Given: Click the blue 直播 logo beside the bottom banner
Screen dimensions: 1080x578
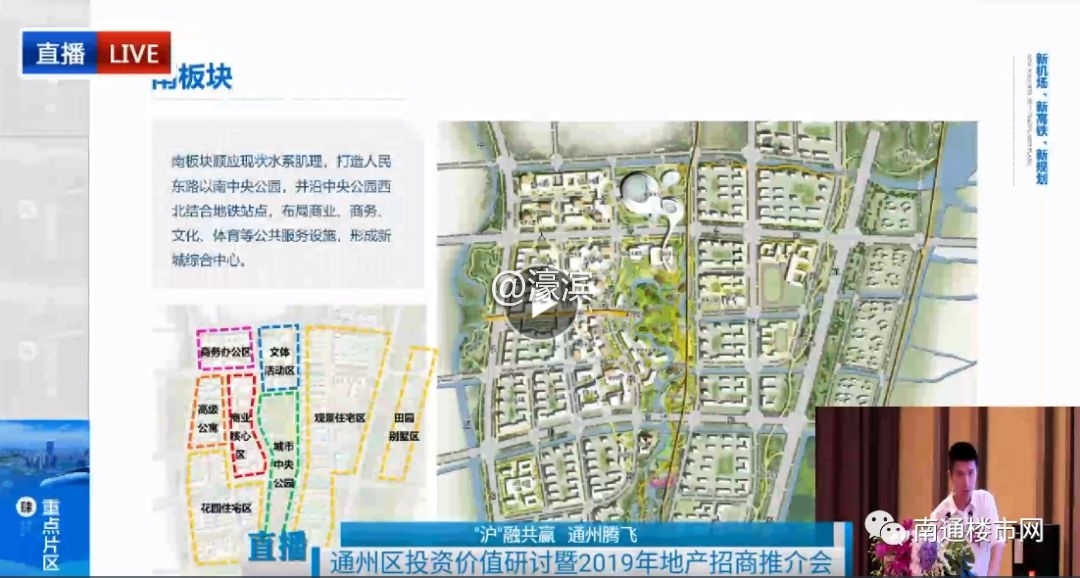Looking at the screenshot, I should [x=277, y=547].
